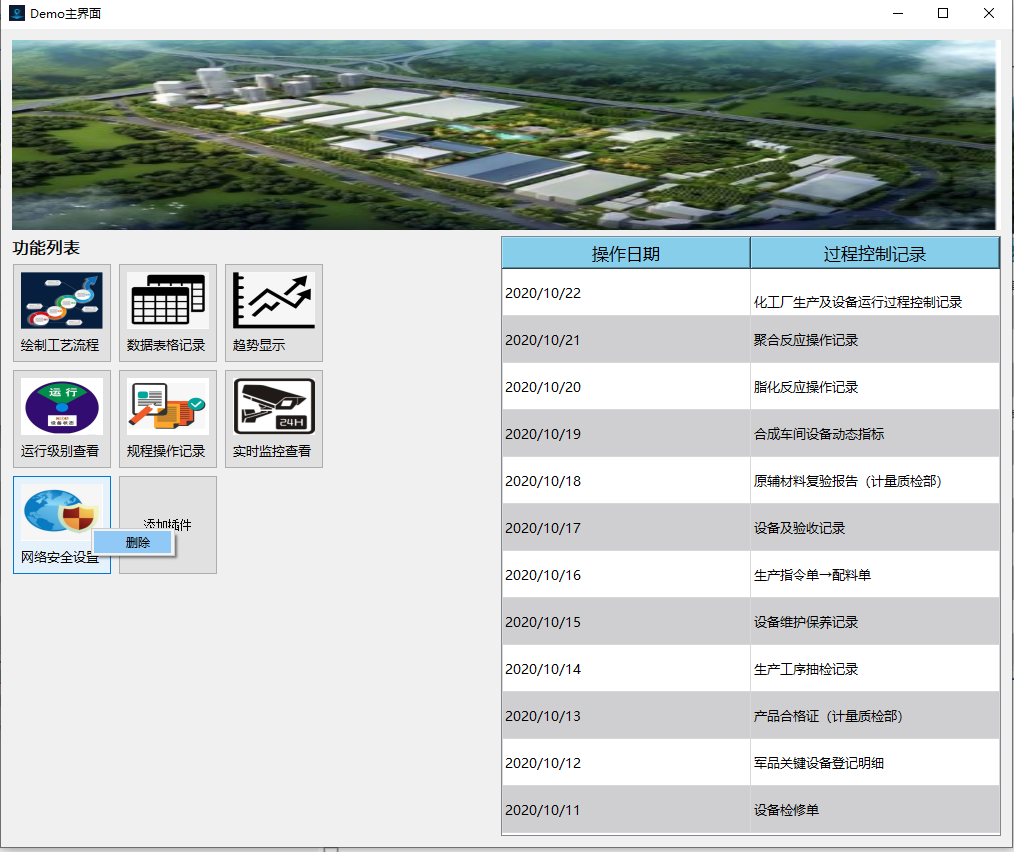Select date cell 2020/10/18

pos(626,481)
